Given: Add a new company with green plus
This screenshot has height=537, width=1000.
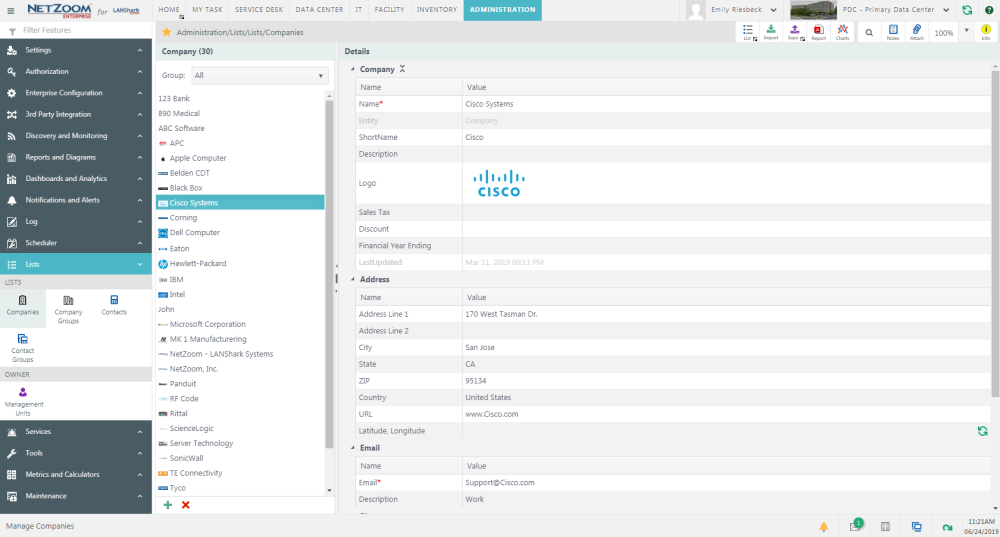Looking at the screenshot, I should (x=168, y=505).
